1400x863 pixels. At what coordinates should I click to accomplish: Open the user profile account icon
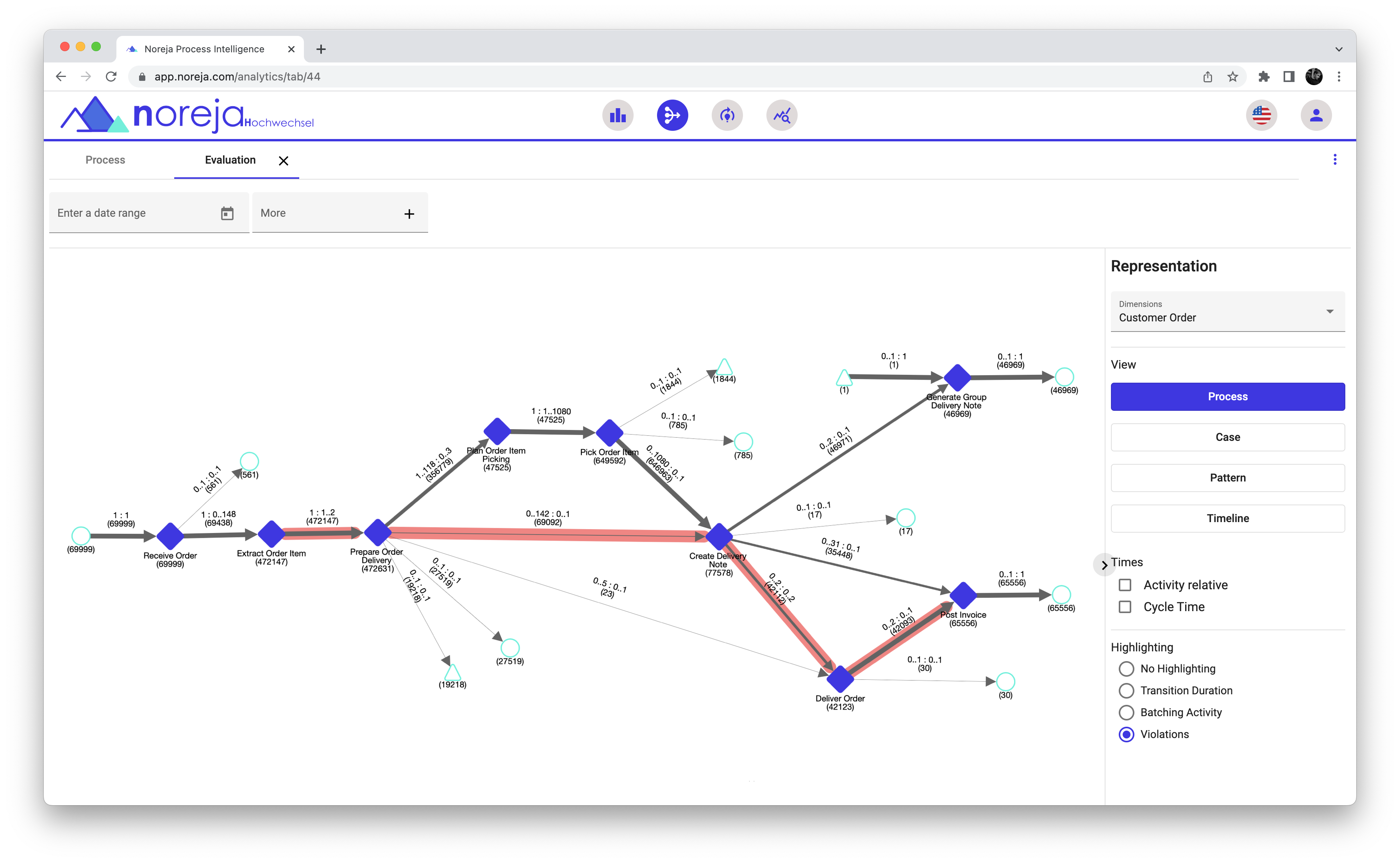point(1316,115)
